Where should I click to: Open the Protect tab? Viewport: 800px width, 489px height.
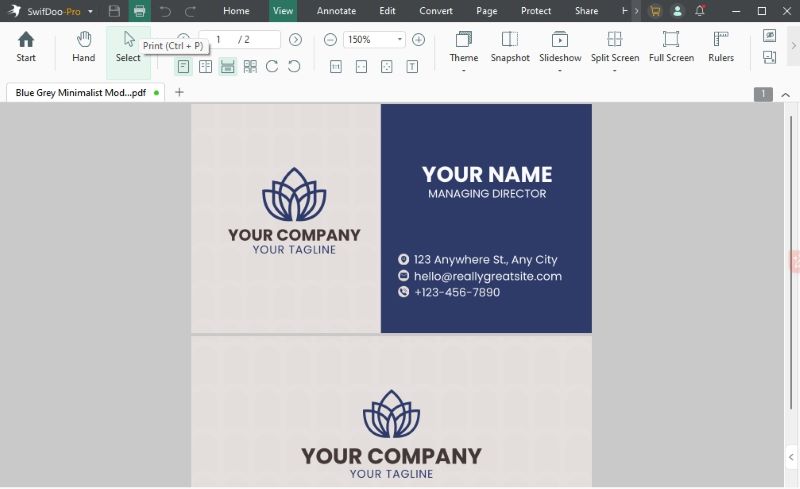(x=536, y=11)
